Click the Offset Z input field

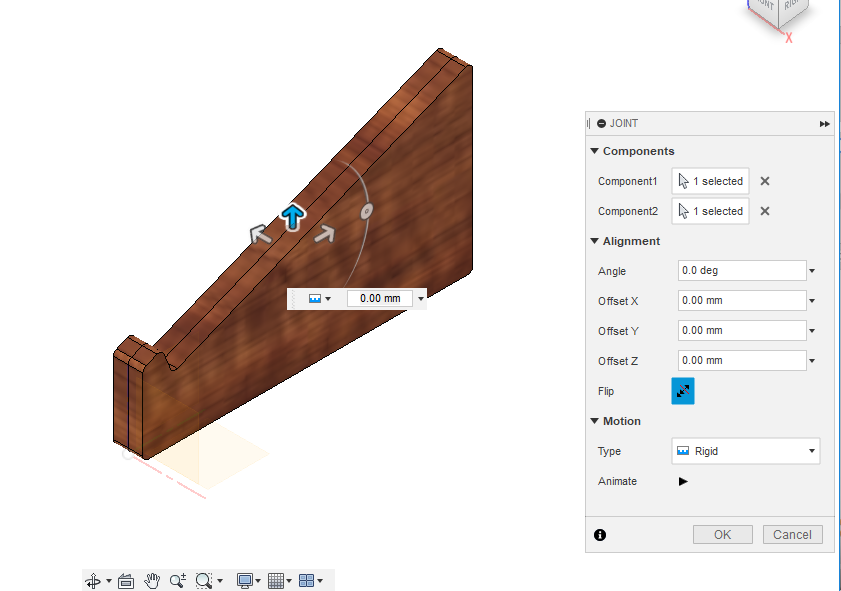(x=742, y=361)
